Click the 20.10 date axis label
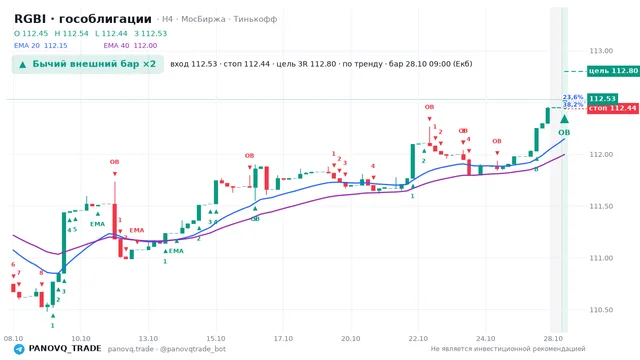The width and height of the screenshot is (640, 360). pyautogui.click(x=351, y=338)
